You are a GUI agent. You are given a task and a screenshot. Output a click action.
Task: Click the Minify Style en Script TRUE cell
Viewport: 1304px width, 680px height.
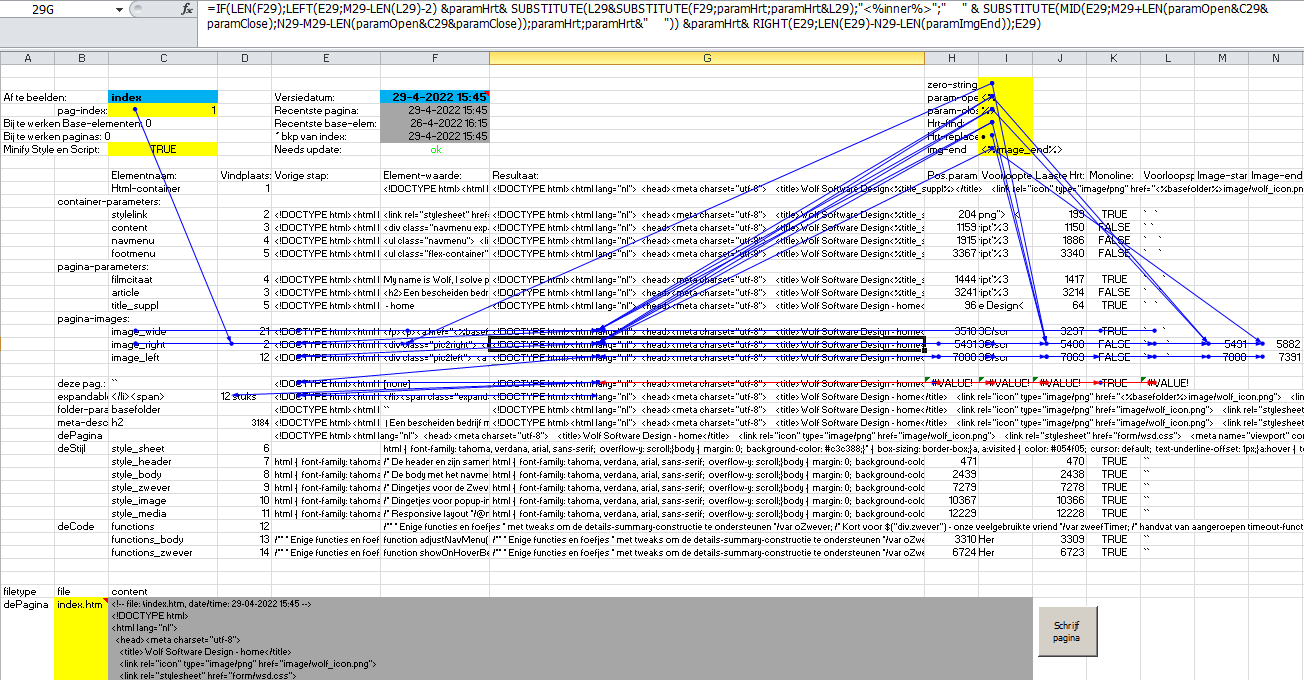(162, 149)
